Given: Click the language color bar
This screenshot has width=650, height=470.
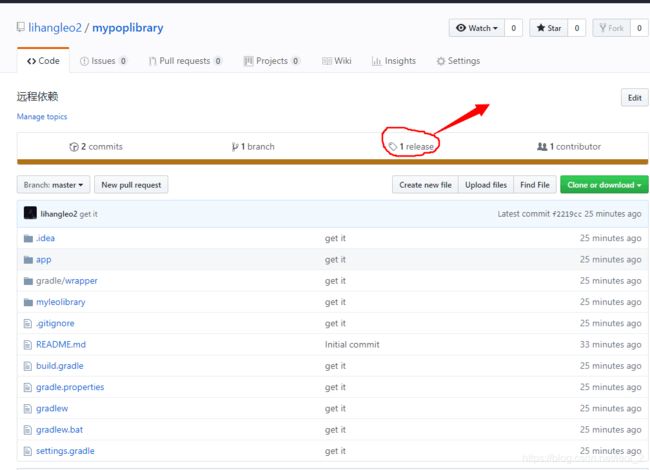Looking at the screenshot, I should coord(332,162).
